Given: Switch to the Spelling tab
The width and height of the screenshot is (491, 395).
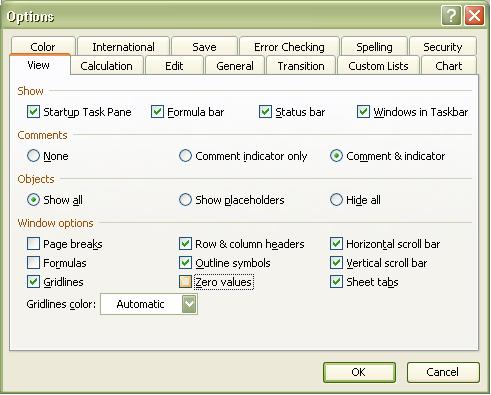Looking at the screenshot, I should click(374, 47).
